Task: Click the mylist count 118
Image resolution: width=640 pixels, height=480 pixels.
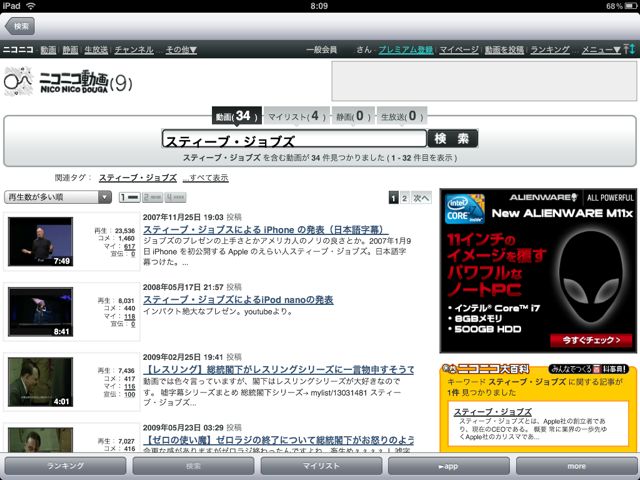Action: [x=129, y=317]
